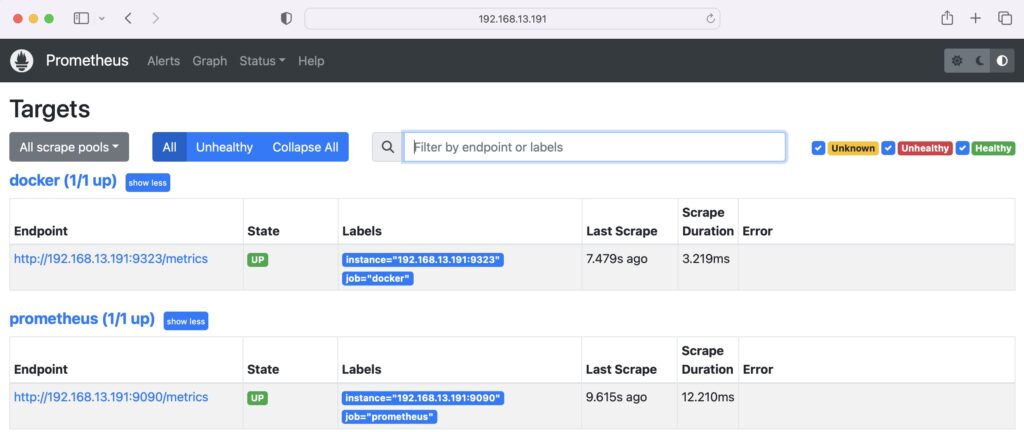Click the red Unhealthy badge
1024x432 pixels.
(x=925, y=148)
